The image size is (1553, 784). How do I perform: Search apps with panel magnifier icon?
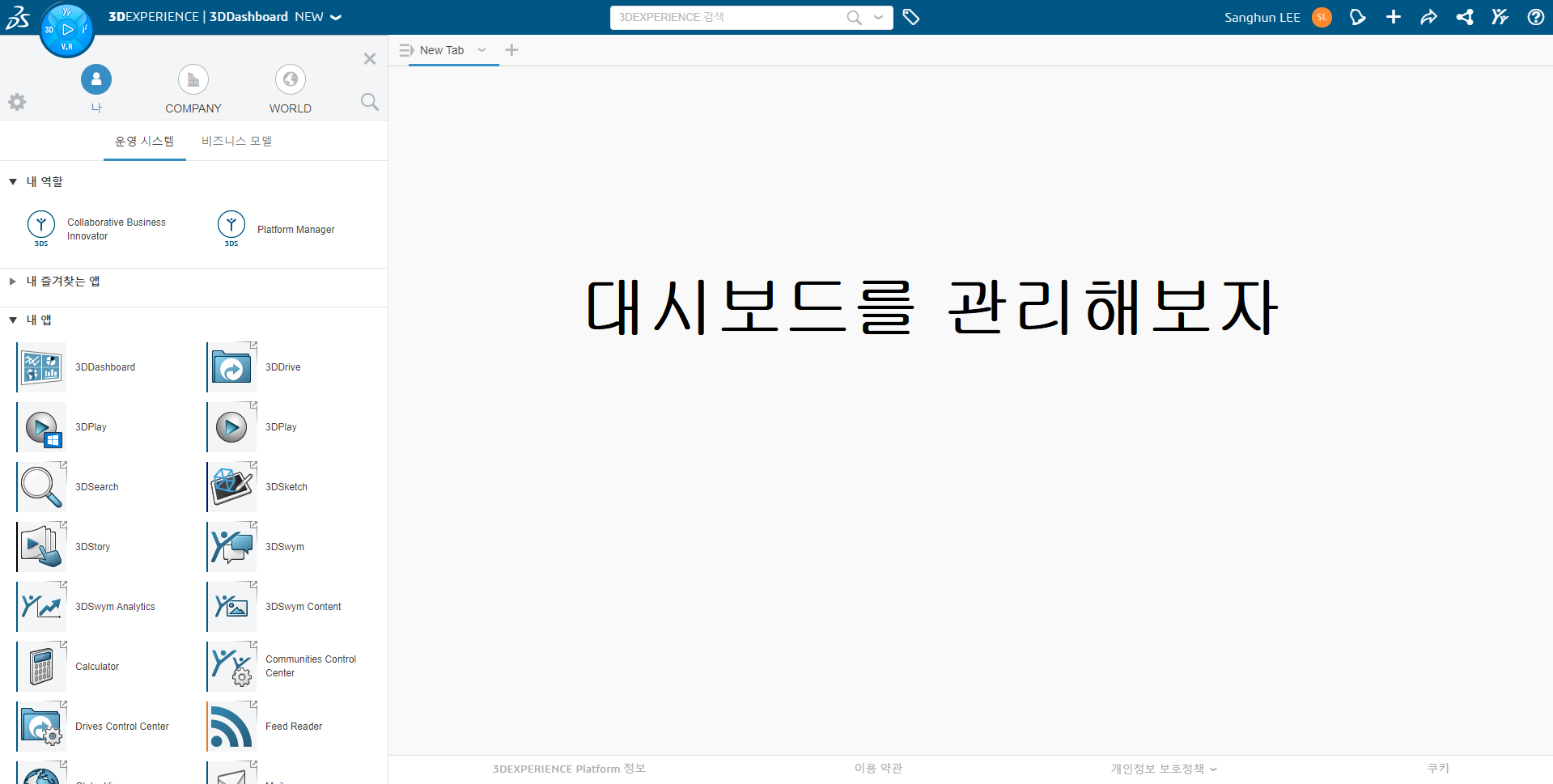[370, 102]
